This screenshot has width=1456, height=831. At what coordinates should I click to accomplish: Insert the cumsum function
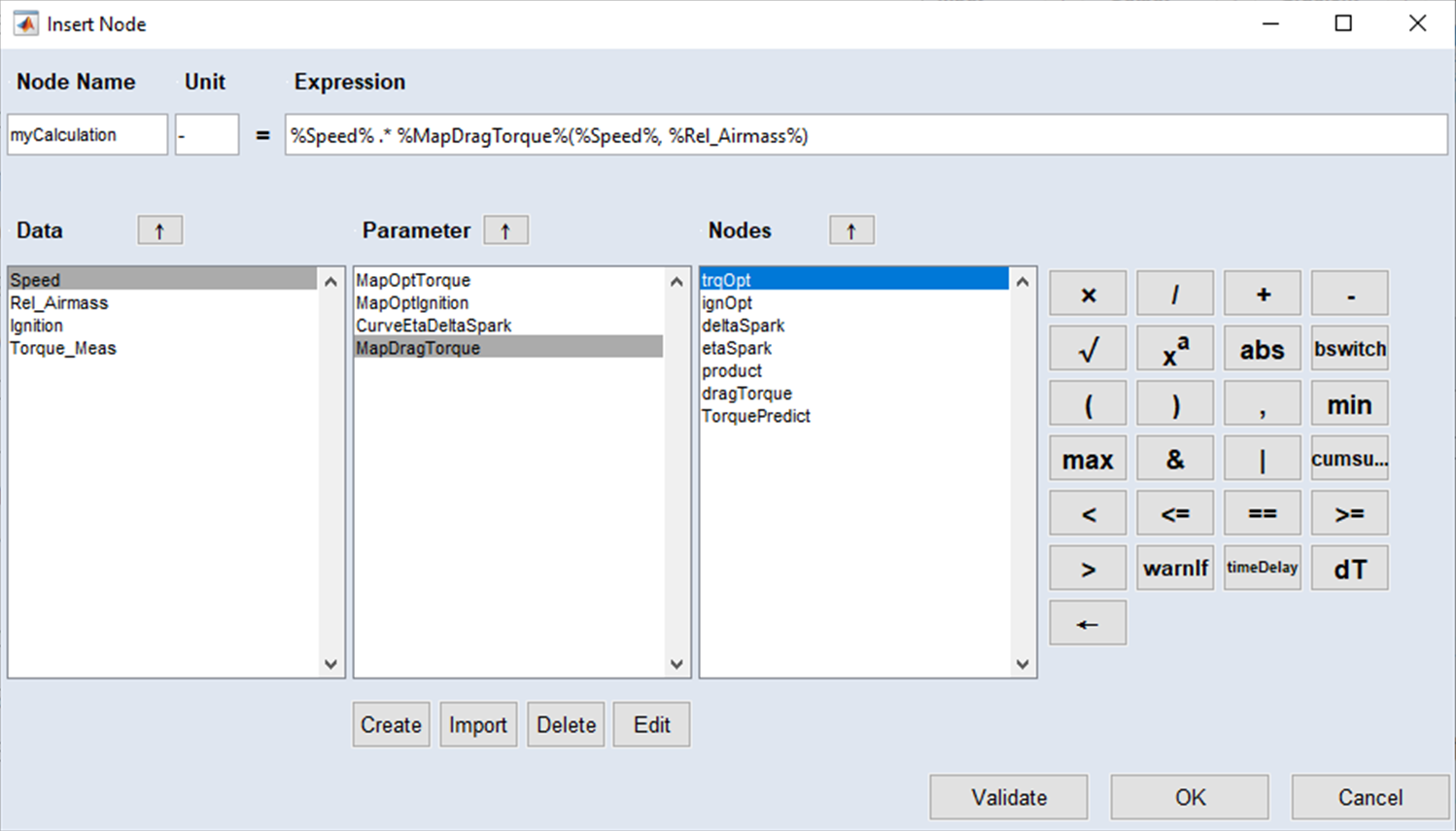(1350, 459)
